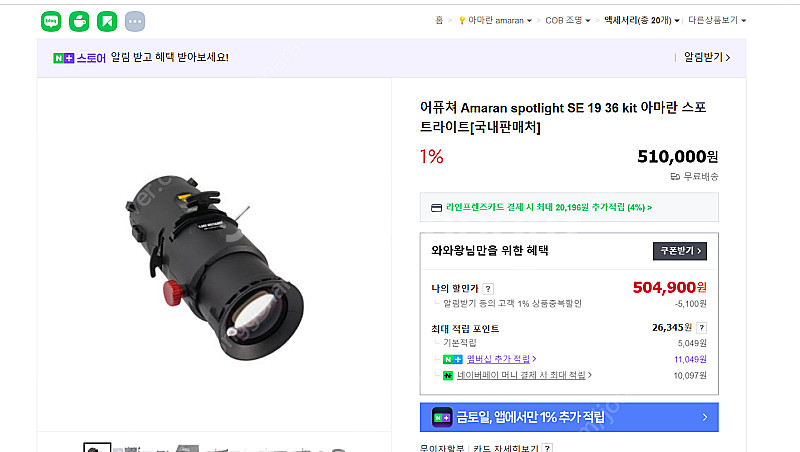Open 네이버페이 머니 결제 시 최대 적립 link
The height and width of the screenshot is (452, 800).
[x=524, y=375]
